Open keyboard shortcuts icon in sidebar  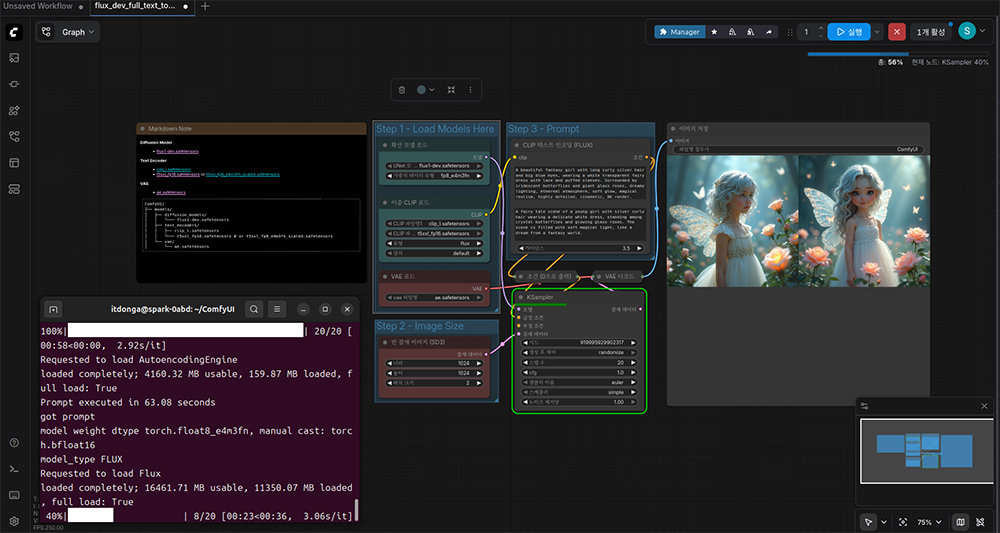(14, 495)
